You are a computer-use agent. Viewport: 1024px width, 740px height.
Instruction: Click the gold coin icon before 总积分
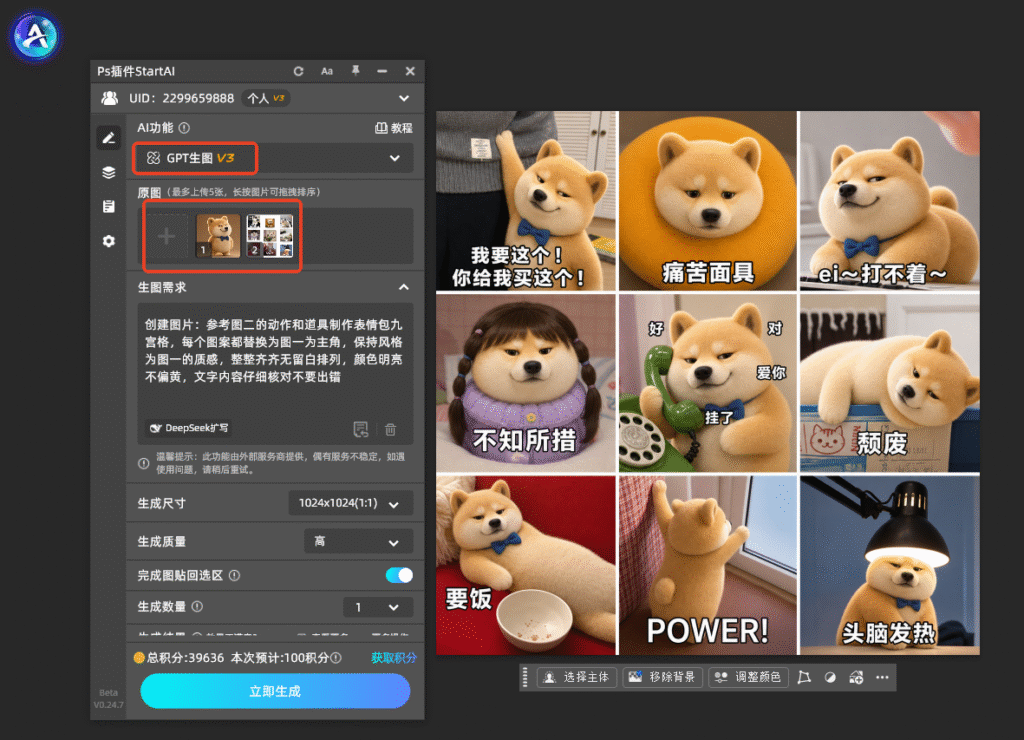pos(139,658)
